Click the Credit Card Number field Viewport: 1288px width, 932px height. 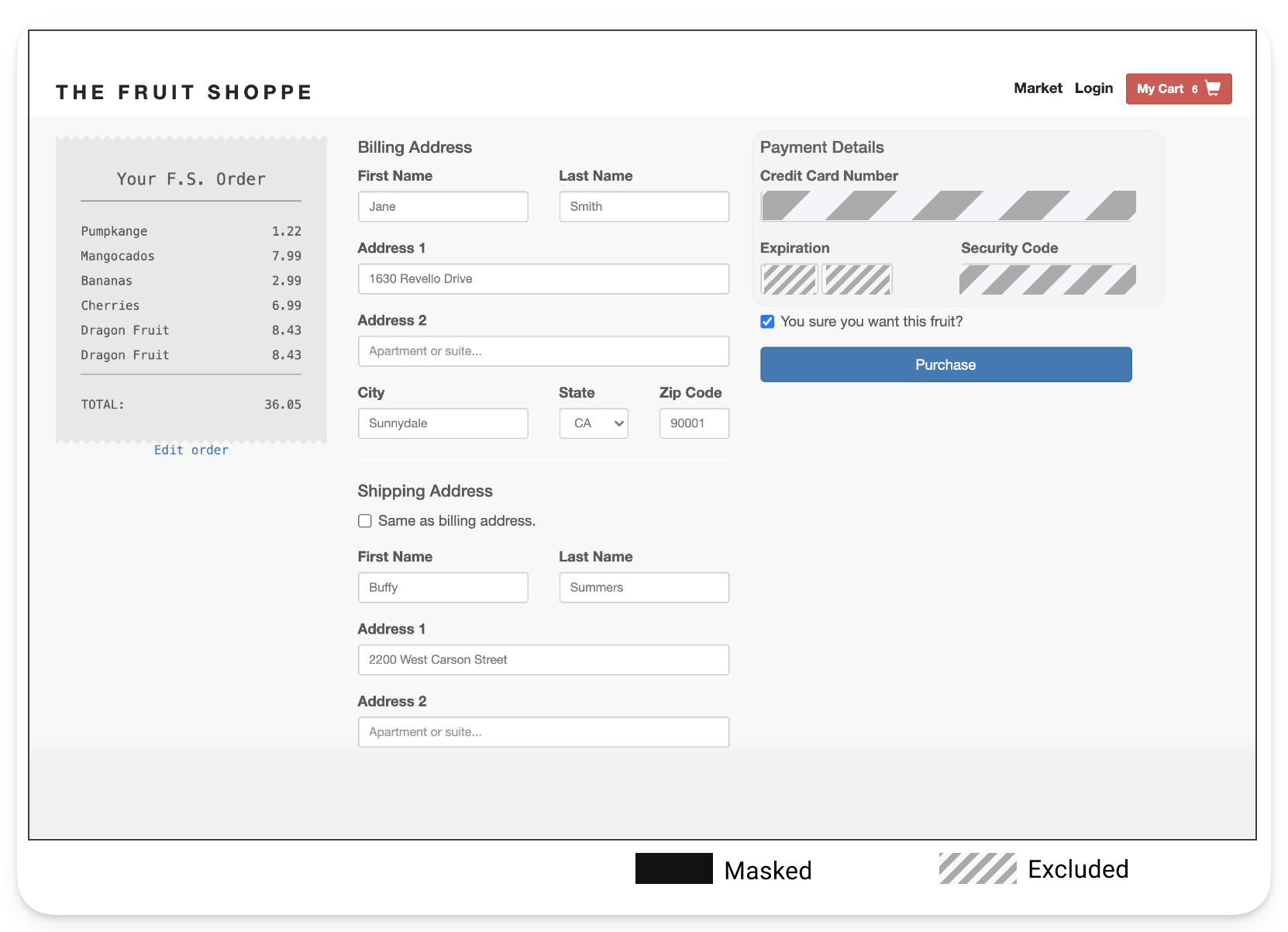948,206
